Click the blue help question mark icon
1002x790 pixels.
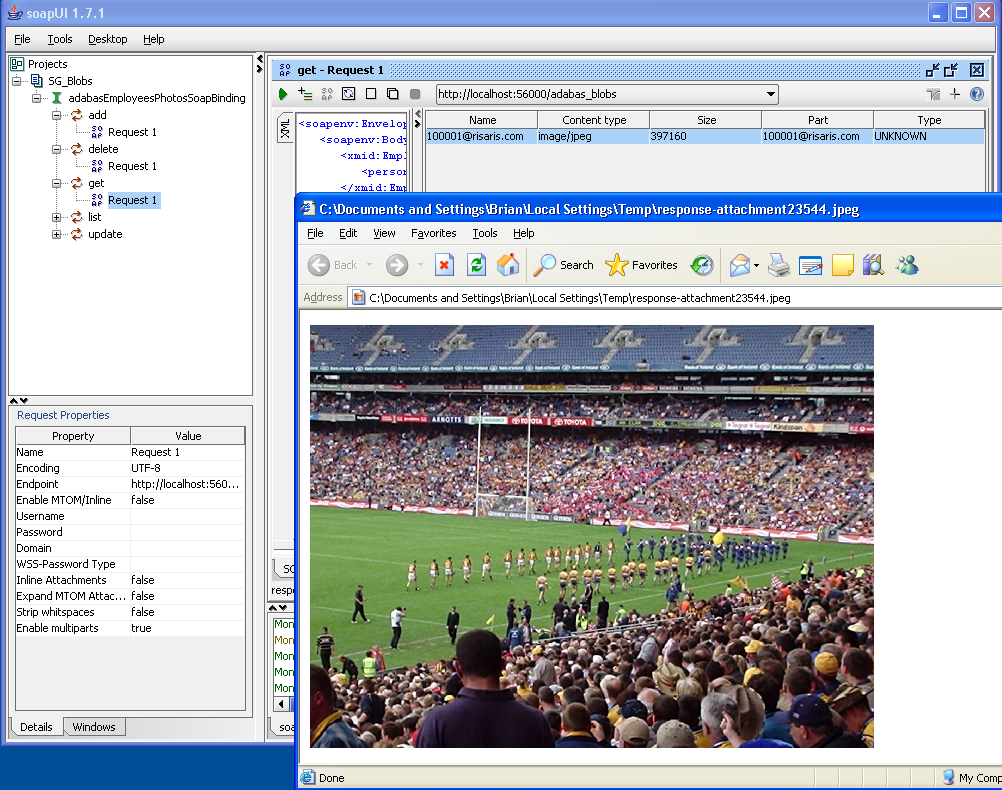click(x=976, y=95)
